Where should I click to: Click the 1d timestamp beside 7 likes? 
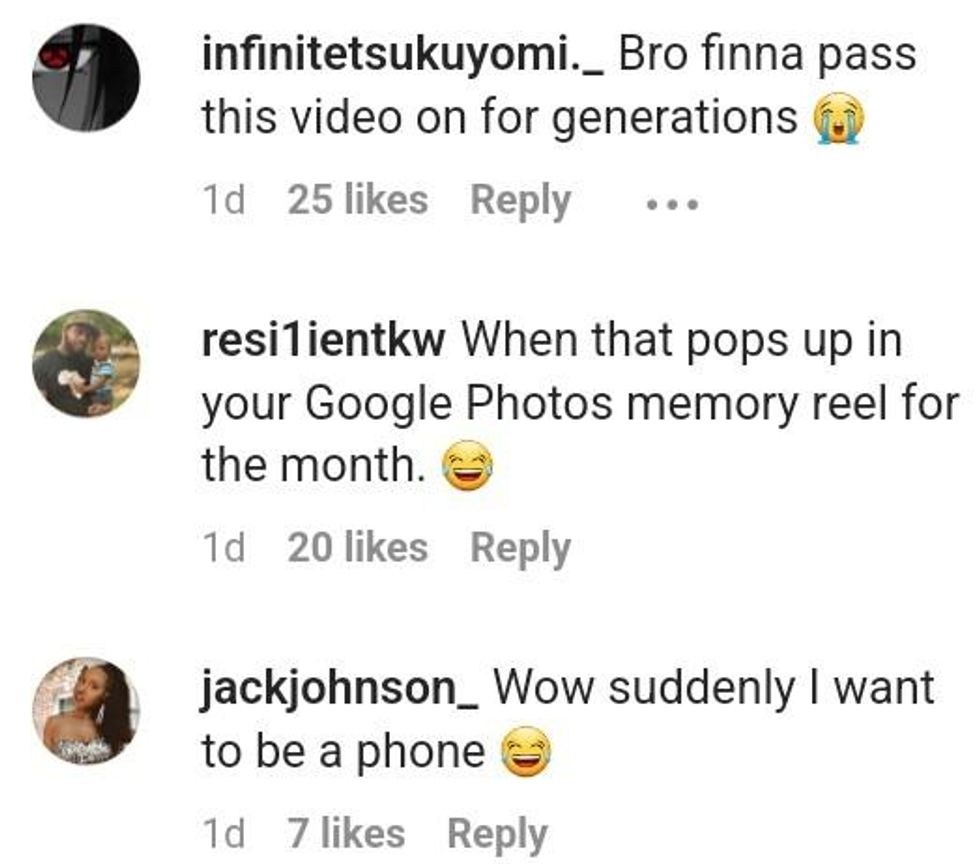(223, 834)
